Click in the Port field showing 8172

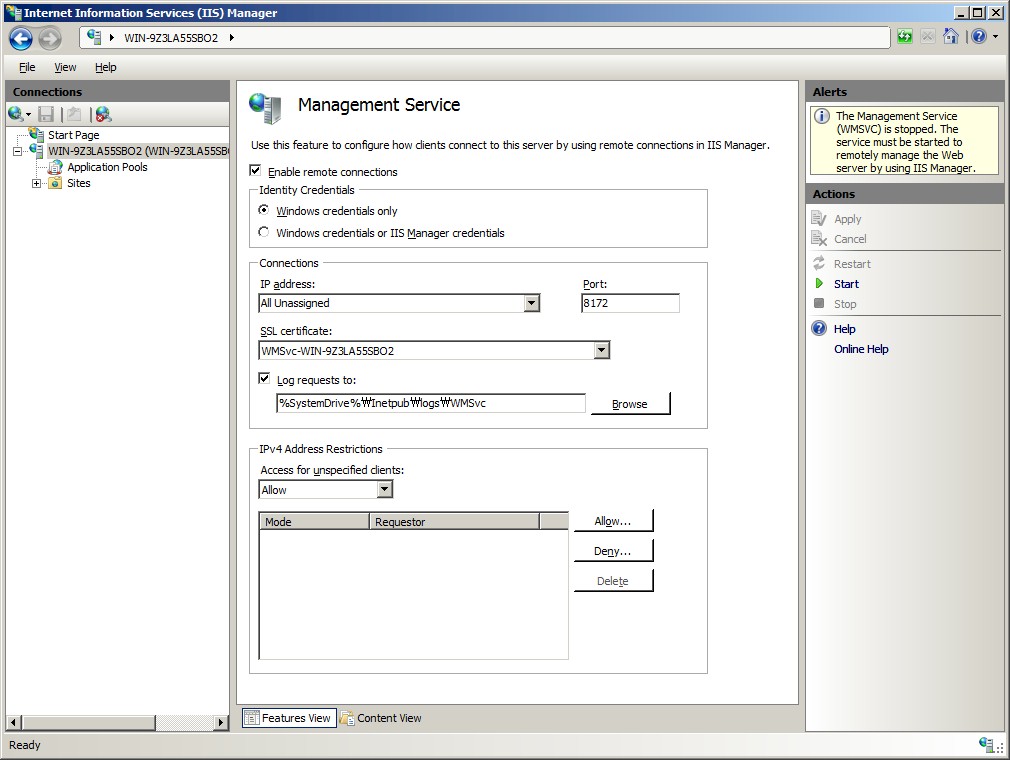tap(630, 303)
